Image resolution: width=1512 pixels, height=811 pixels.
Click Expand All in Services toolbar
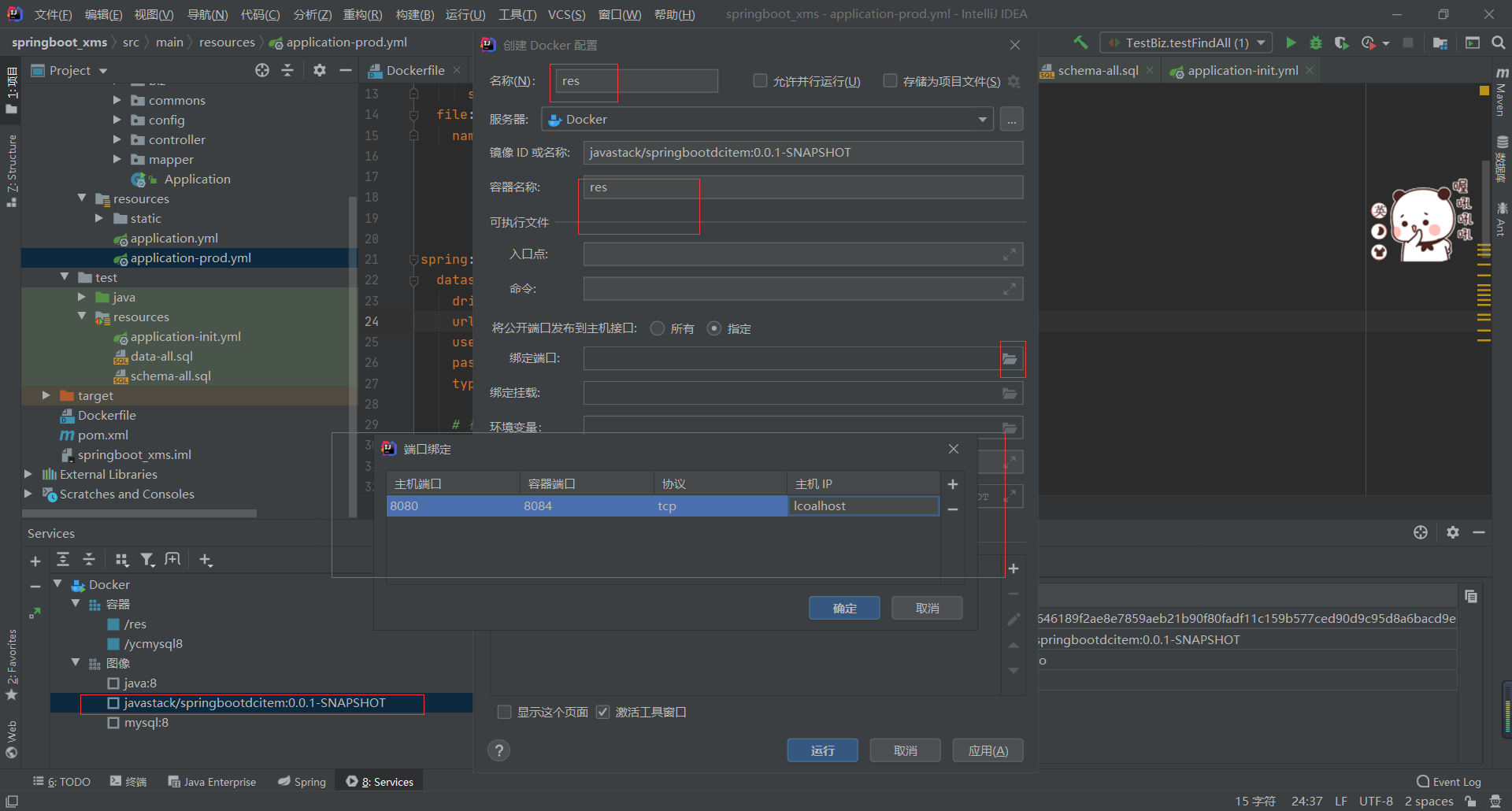point(63,560)
